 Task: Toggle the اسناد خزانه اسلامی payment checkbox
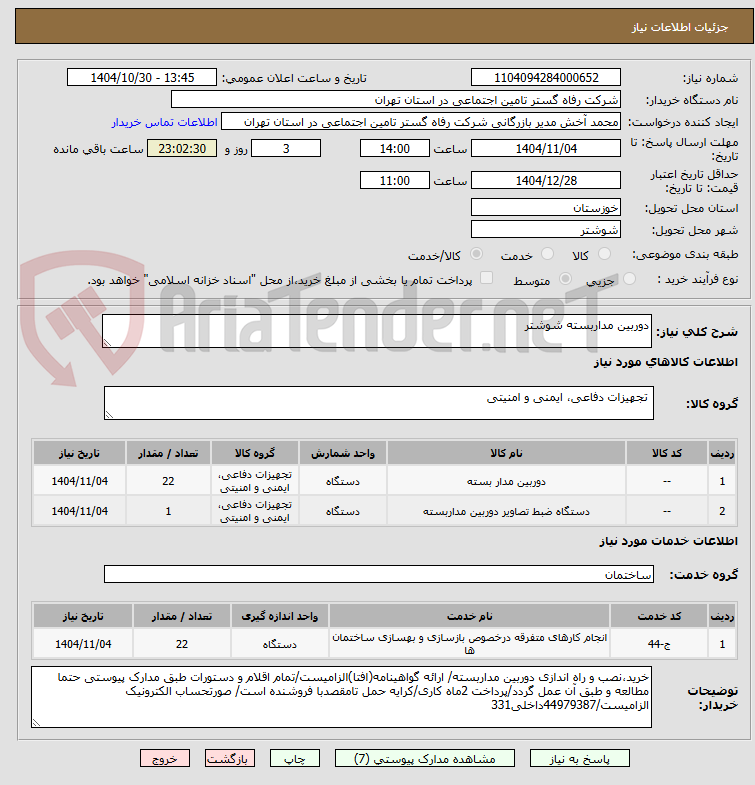point(486,278)
